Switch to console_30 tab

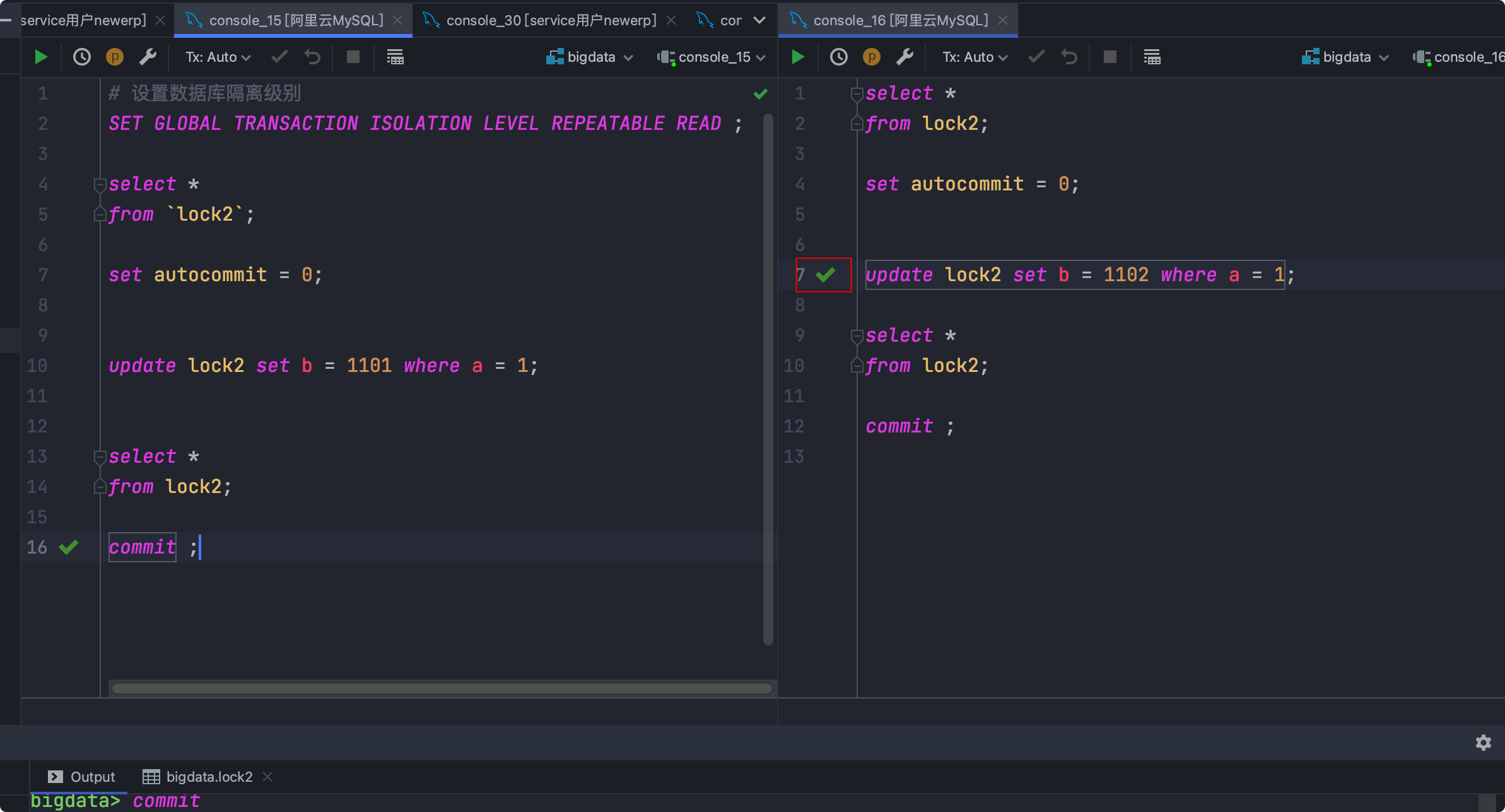click(x=550, y=20)
